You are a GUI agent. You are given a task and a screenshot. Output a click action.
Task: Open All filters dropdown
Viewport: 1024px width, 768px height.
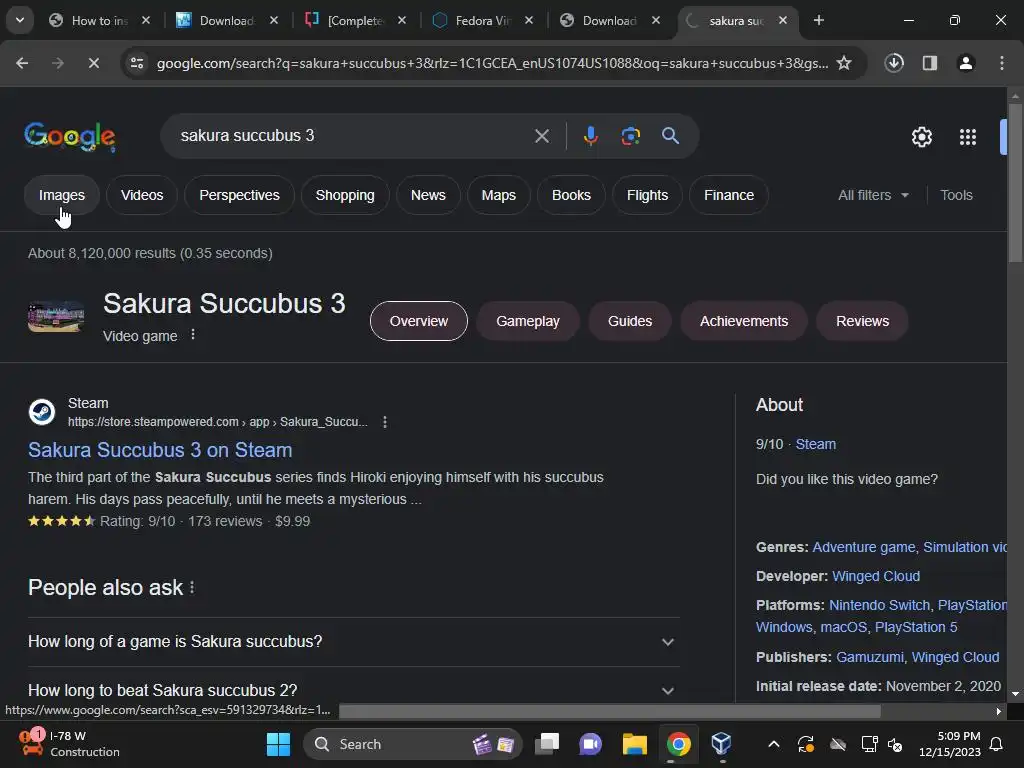coord(873,195)
